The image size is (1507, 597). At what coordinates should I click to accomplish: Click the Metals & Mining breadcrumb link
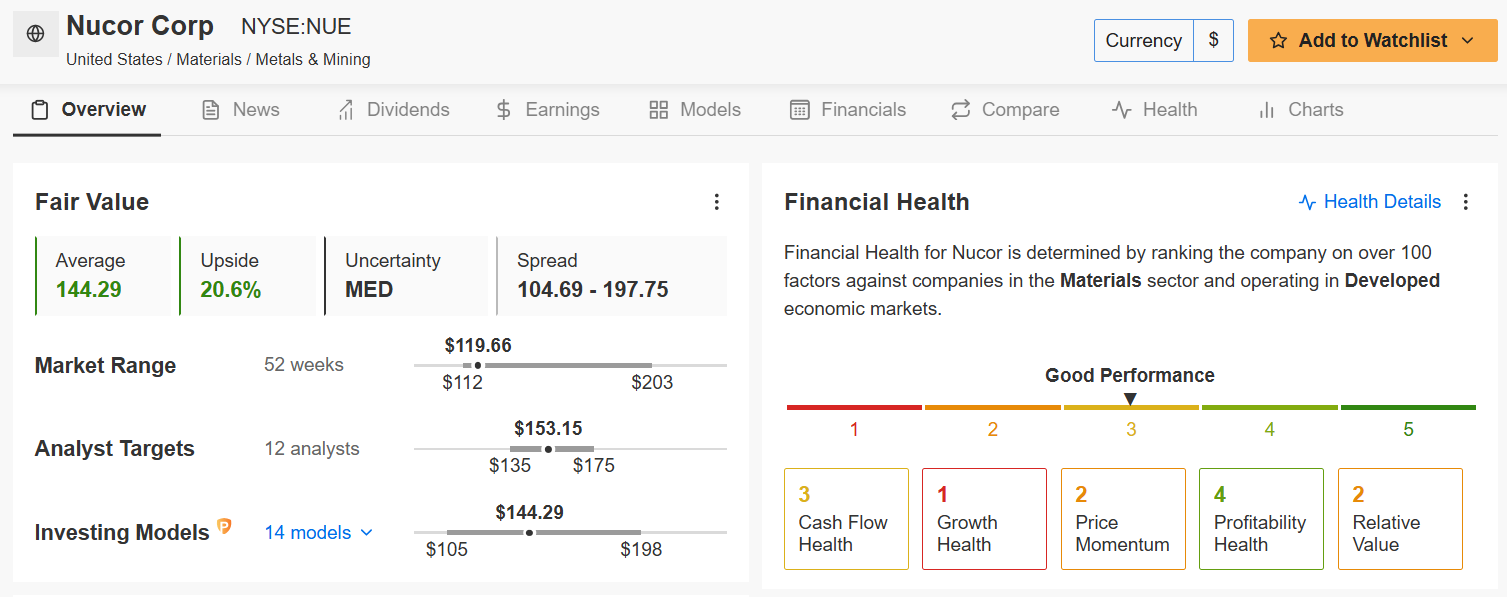point(312,60)
